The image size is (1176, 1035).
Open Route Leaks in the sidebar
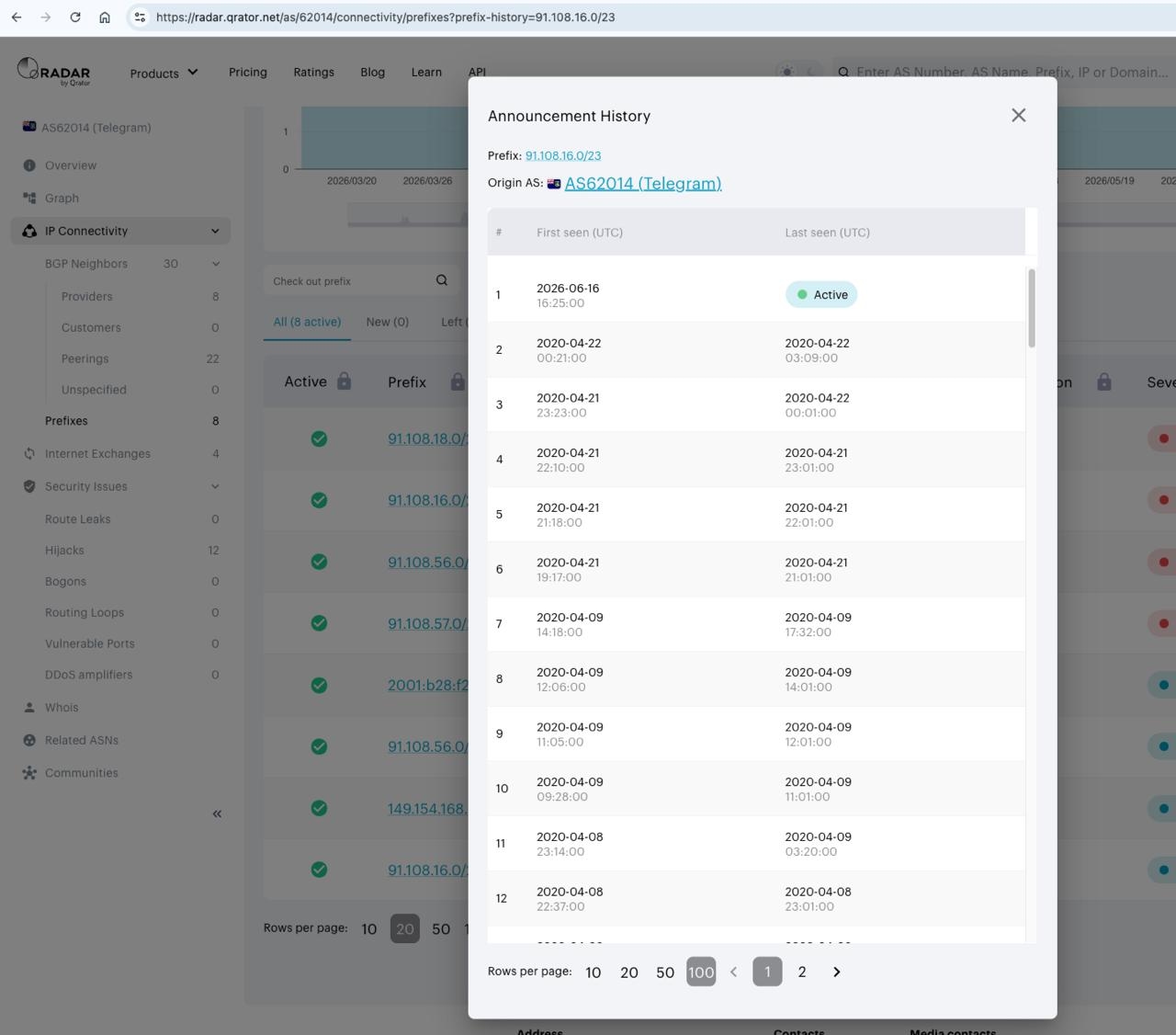point(78,518)
